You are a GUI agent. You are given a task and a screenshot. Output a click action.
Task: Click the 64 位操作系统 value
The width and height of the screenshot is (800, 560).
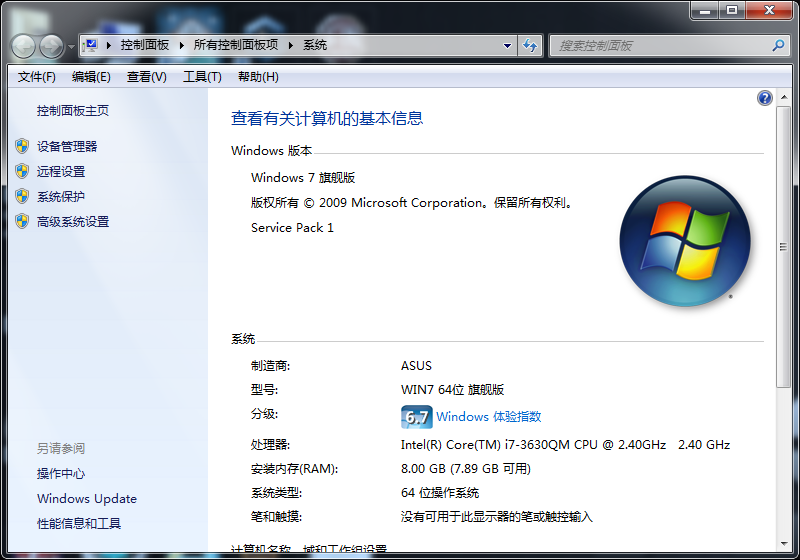coord(440,493)
